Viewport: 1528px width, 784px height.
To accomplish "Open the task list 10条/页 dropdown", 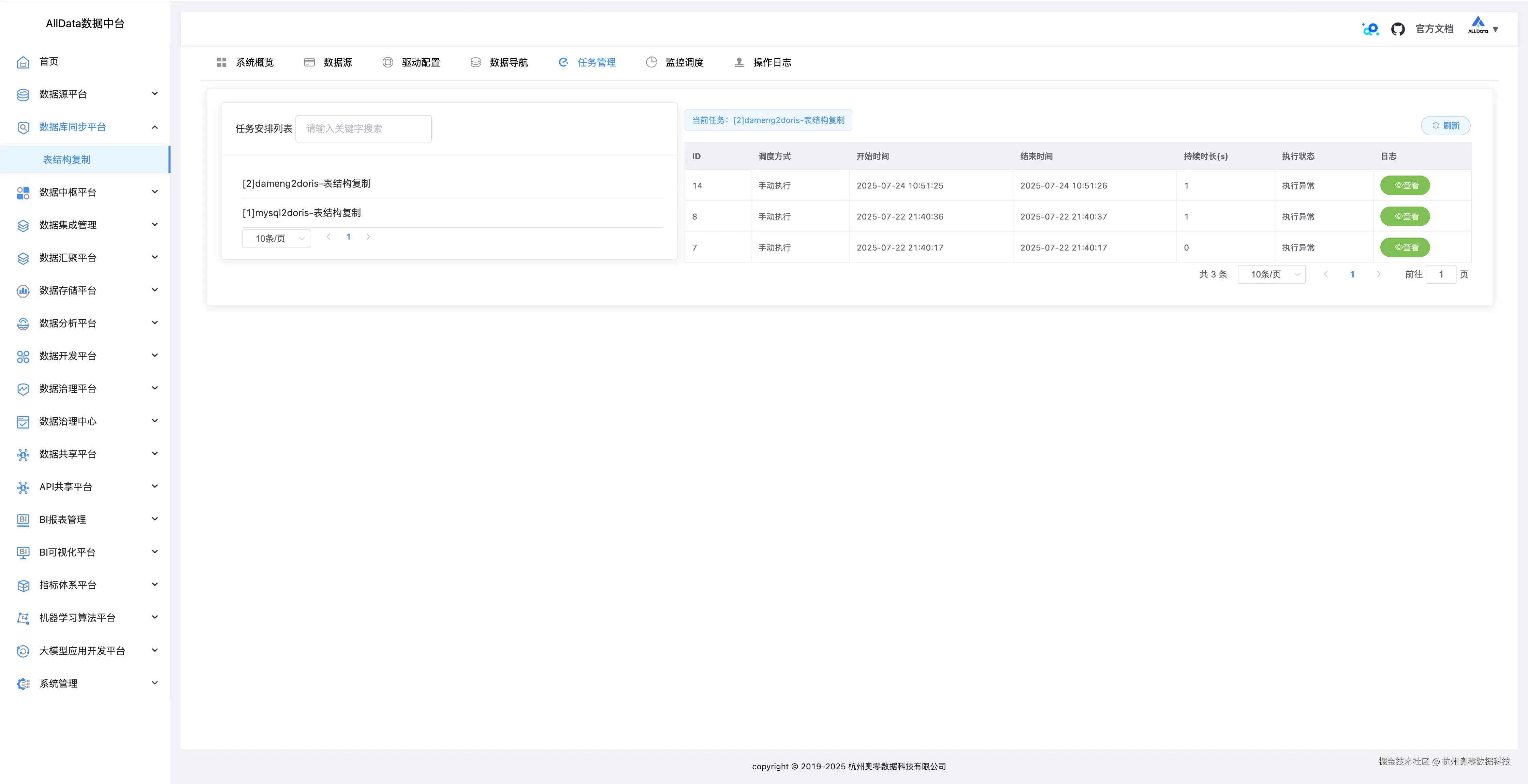I will coord(276,238).
